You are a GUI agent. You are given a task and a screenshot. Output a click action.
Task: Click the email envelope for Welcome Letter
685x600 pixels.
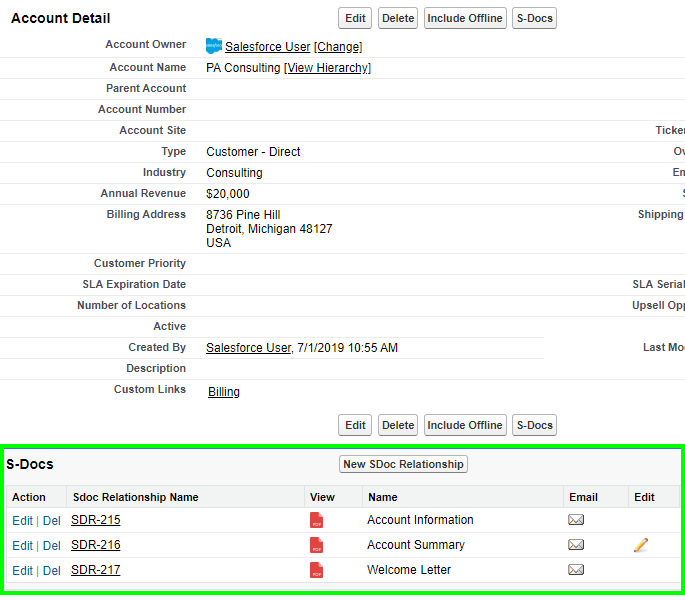(x=576, y=569)
